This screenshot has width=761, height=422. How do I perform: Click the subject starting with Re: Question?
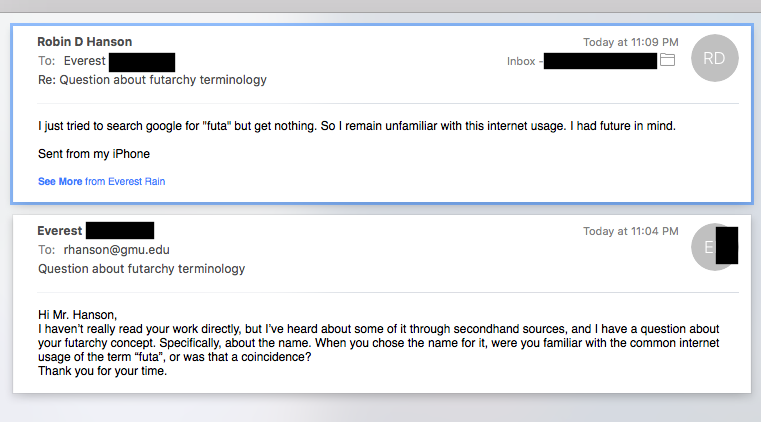[x=152, y=80]
